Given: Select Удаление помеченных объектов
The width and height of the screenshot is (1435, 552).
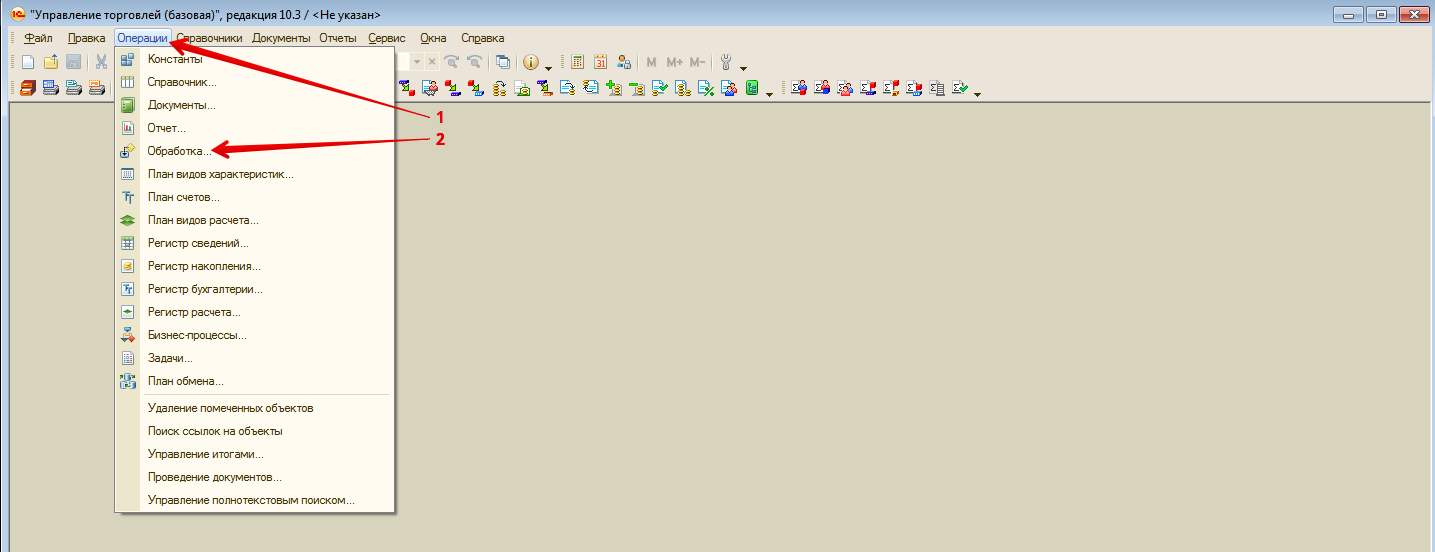Looking at the screenshot, I should (230, 408).
